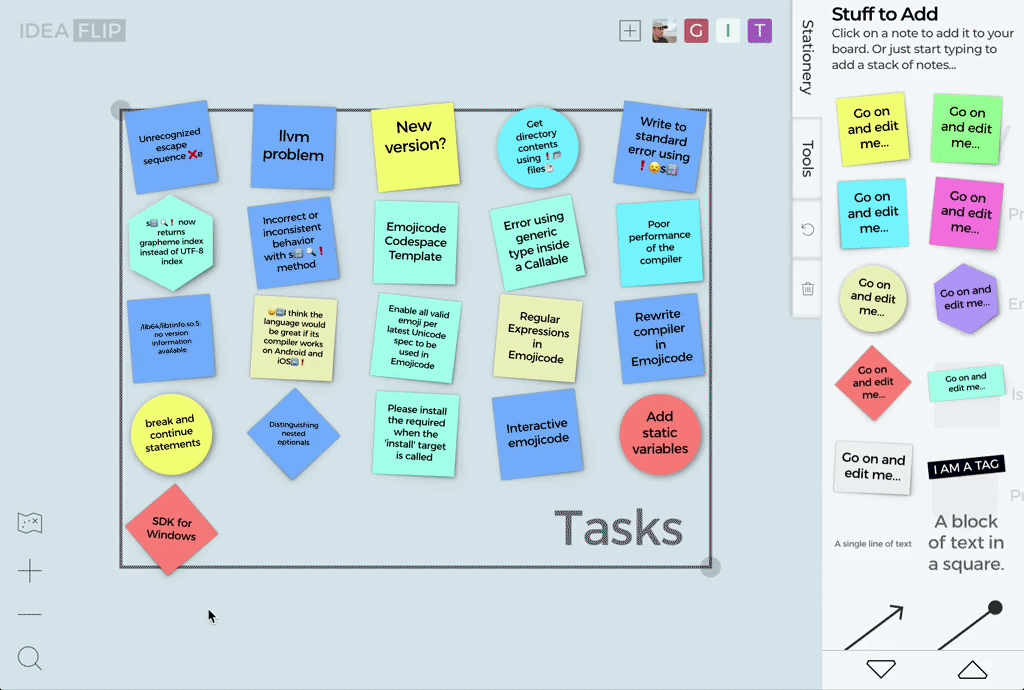1024x690 pixels.
Task: Add a green square note
Action: tap(967, 128)
